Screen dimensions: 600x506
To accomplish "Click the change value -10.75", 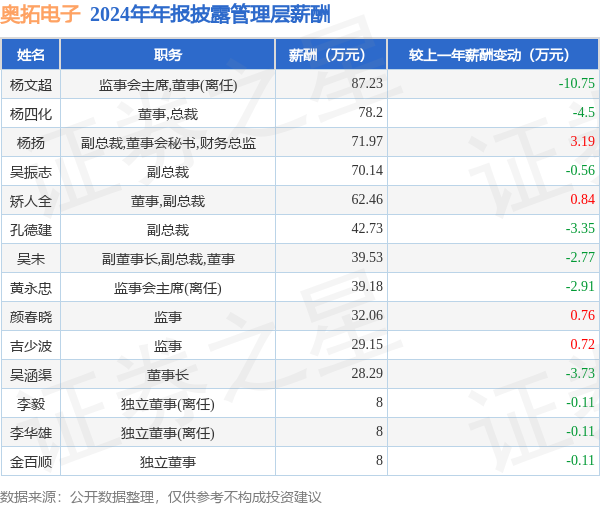I will coord(577,83).
